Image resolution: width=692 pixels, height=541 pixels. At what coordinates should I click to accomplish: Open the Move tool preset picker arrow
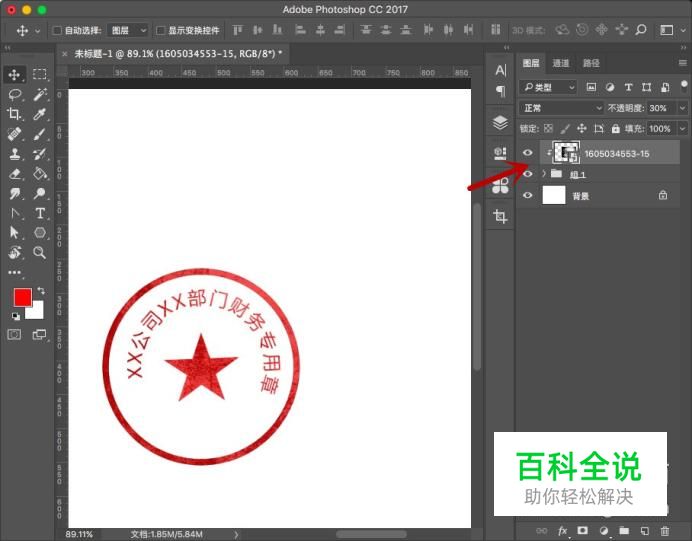(38, 31)
